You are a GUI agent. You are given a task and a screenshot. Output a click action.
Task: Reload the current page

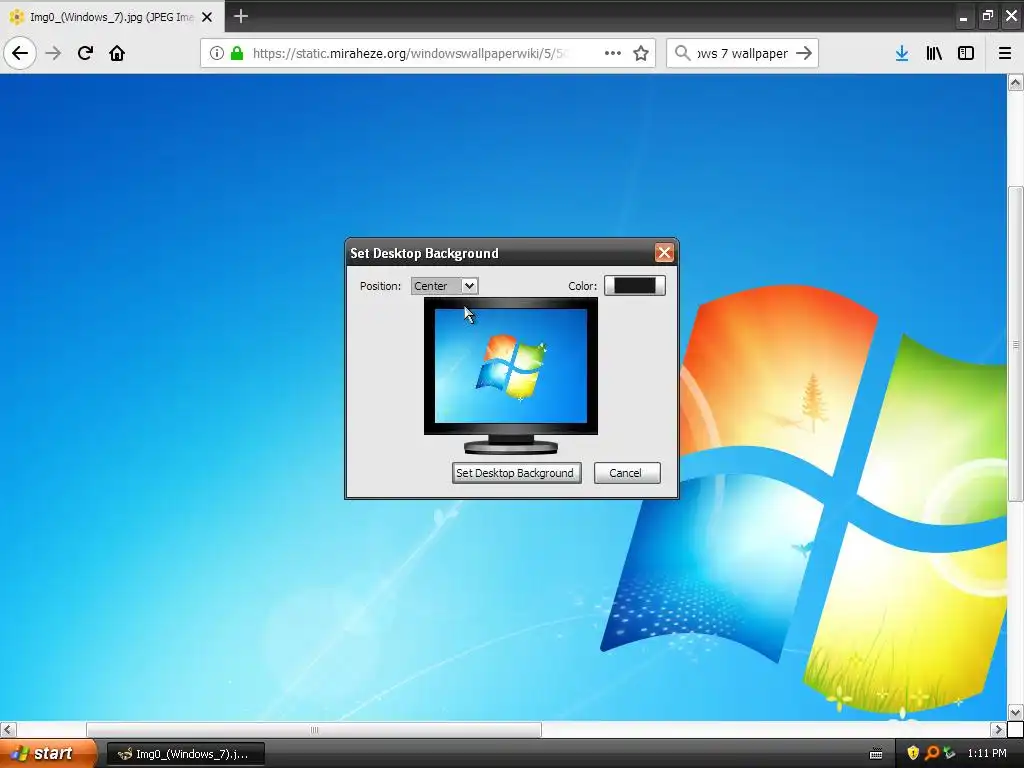[85, 53]
